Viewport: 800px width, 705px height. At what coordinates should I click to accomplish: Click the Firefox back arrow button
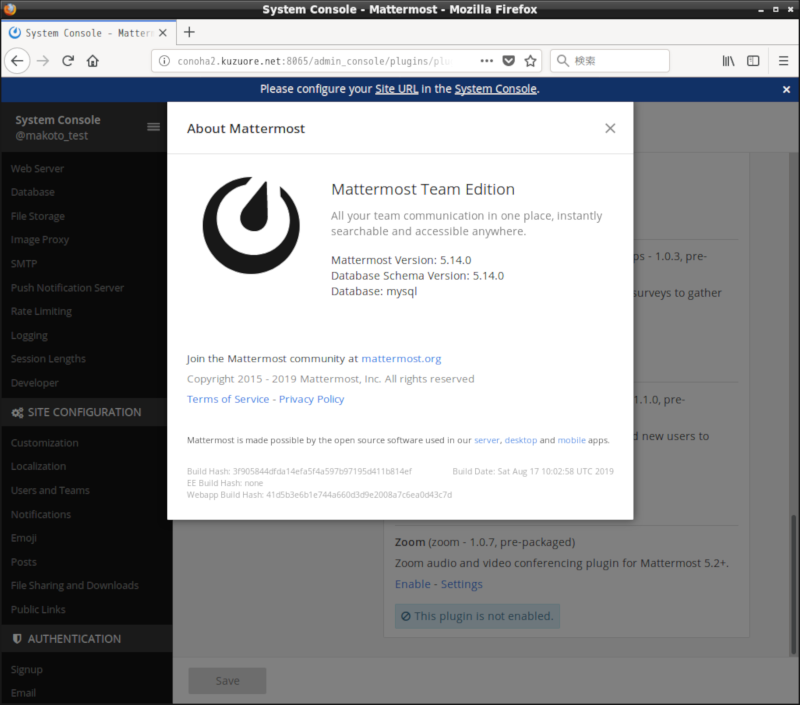click(17, 61)
